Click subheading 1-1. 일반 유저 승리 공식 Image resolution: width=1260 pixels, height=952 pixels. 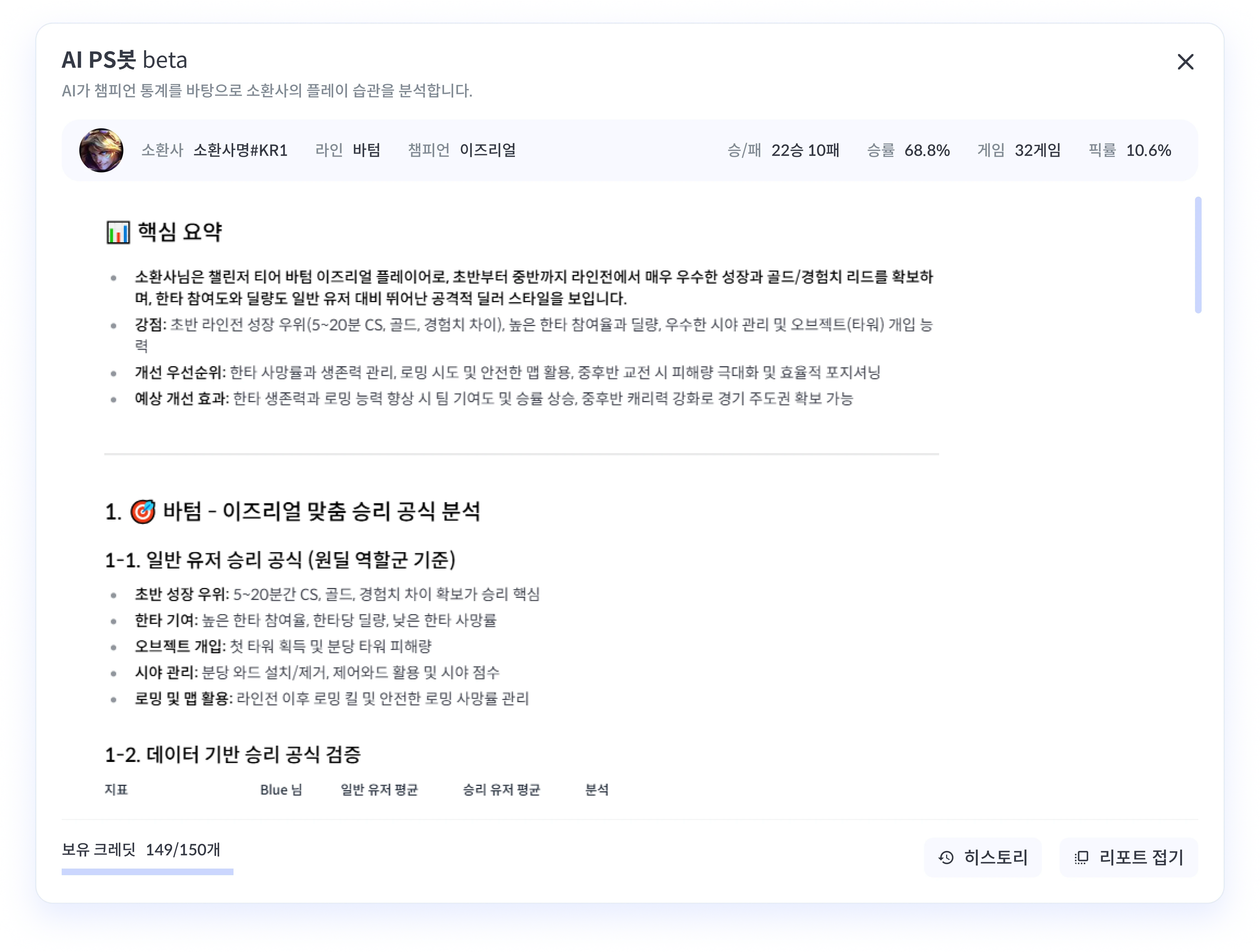[x=280, y=560]
